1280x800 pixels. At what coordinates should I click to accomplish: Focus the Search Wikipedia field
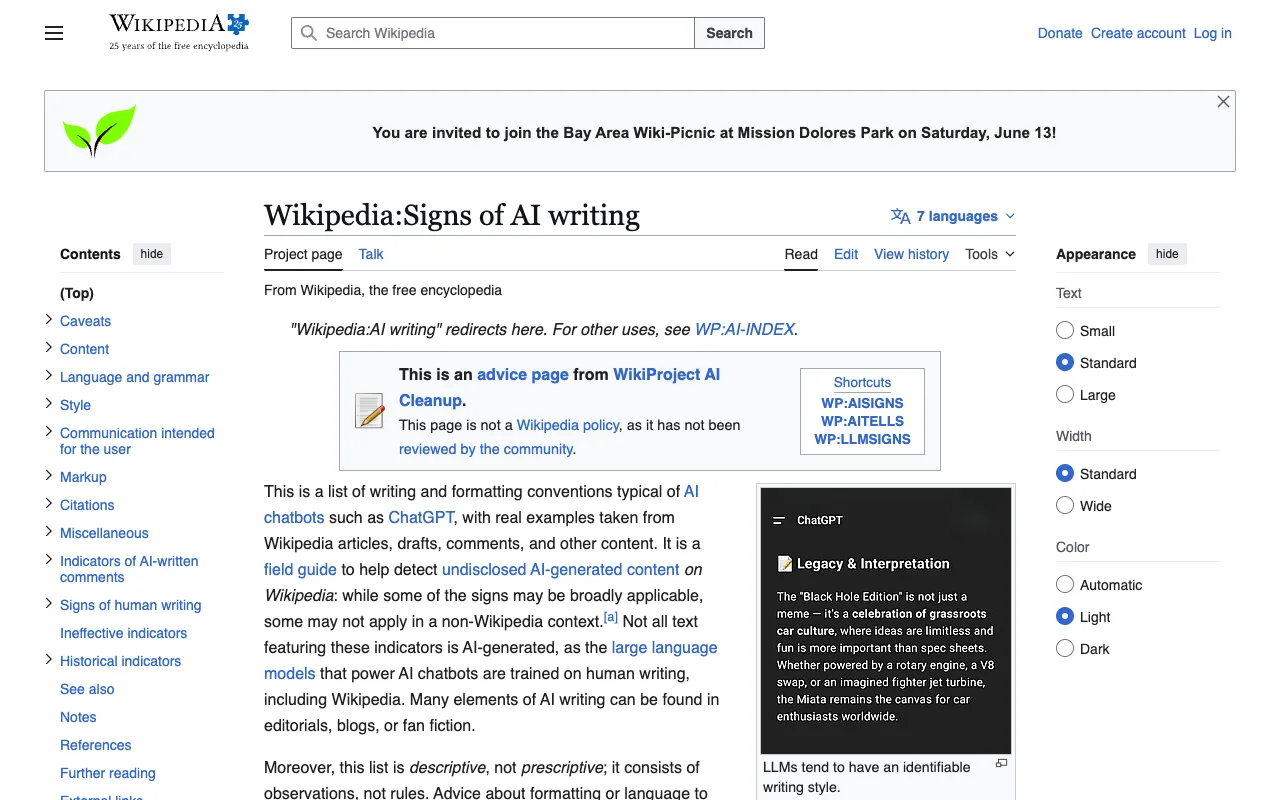tap(493, 33)
